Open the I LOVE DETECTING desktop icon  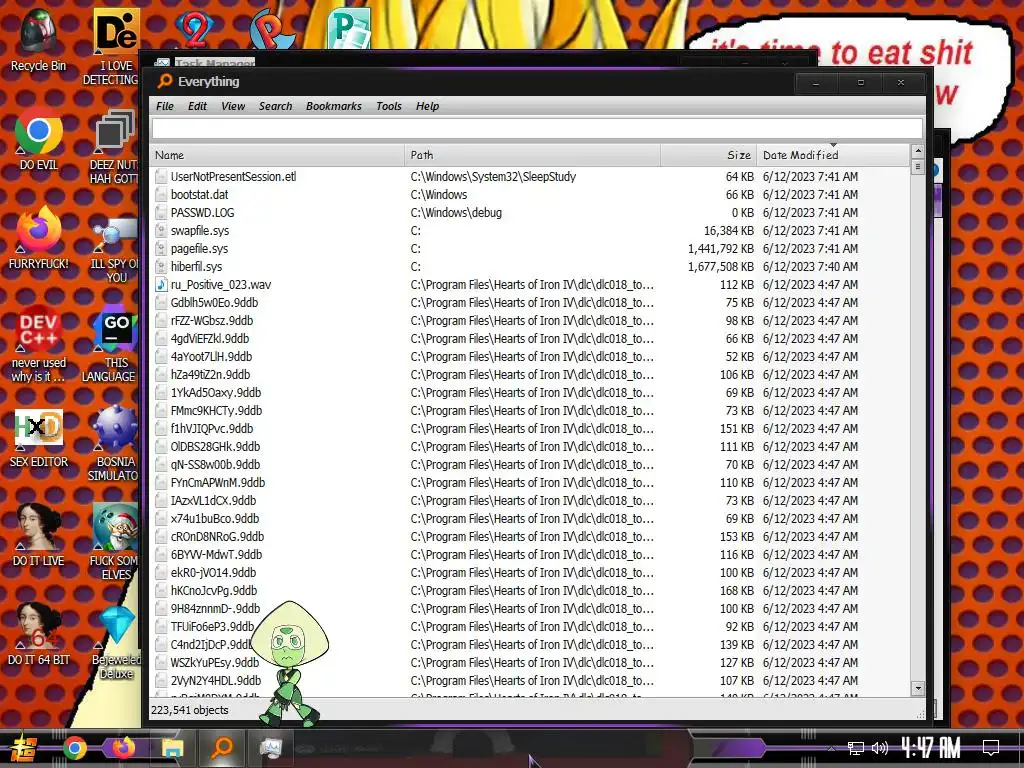pyautogui.click(x=115, y=47)
